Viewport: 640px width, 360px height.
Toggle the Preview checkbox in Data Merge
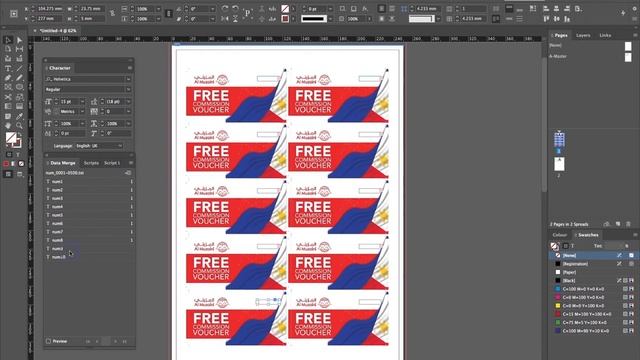[49, 341]
